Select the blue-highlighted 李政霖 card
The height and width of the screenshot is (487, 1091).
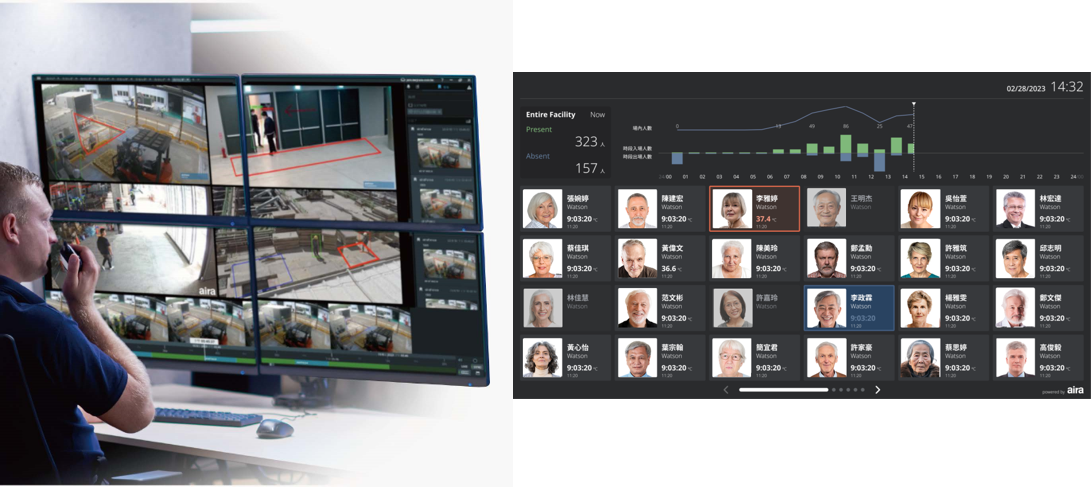click(x=849, y=309)
